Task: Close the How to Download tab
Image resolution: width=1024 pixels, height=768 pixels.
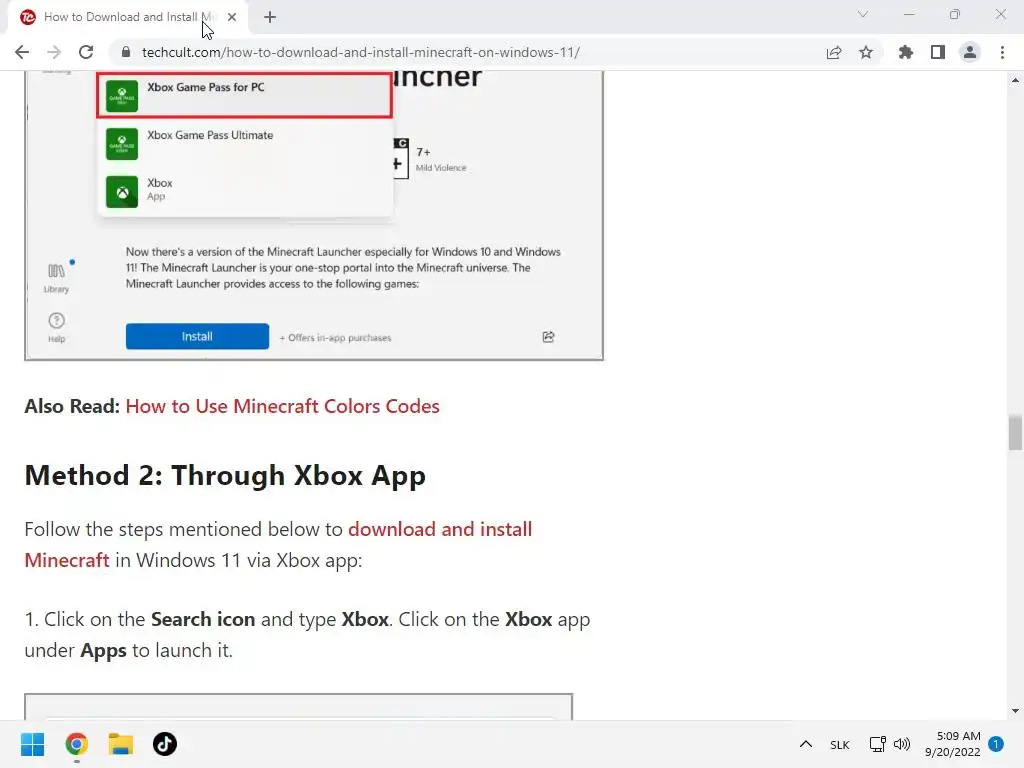Action: point(232,17)
